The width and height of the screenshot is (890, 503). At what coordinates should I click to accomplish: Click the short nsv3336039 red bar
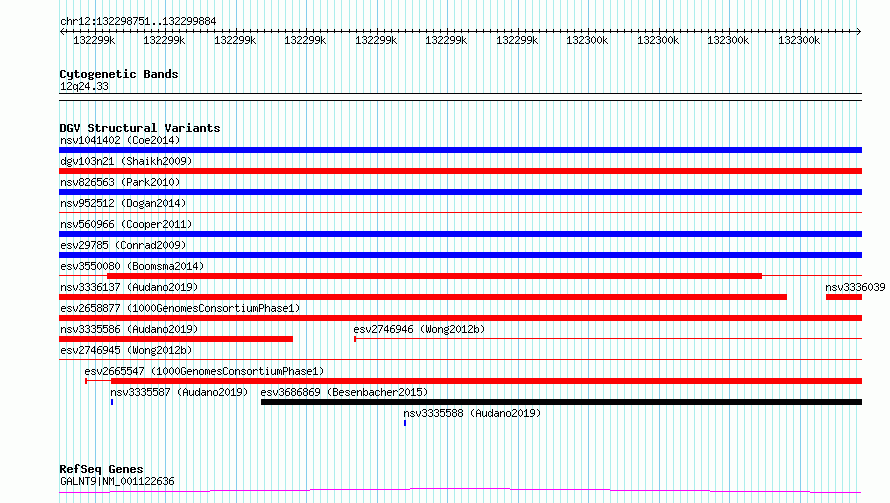pos(843,297)
